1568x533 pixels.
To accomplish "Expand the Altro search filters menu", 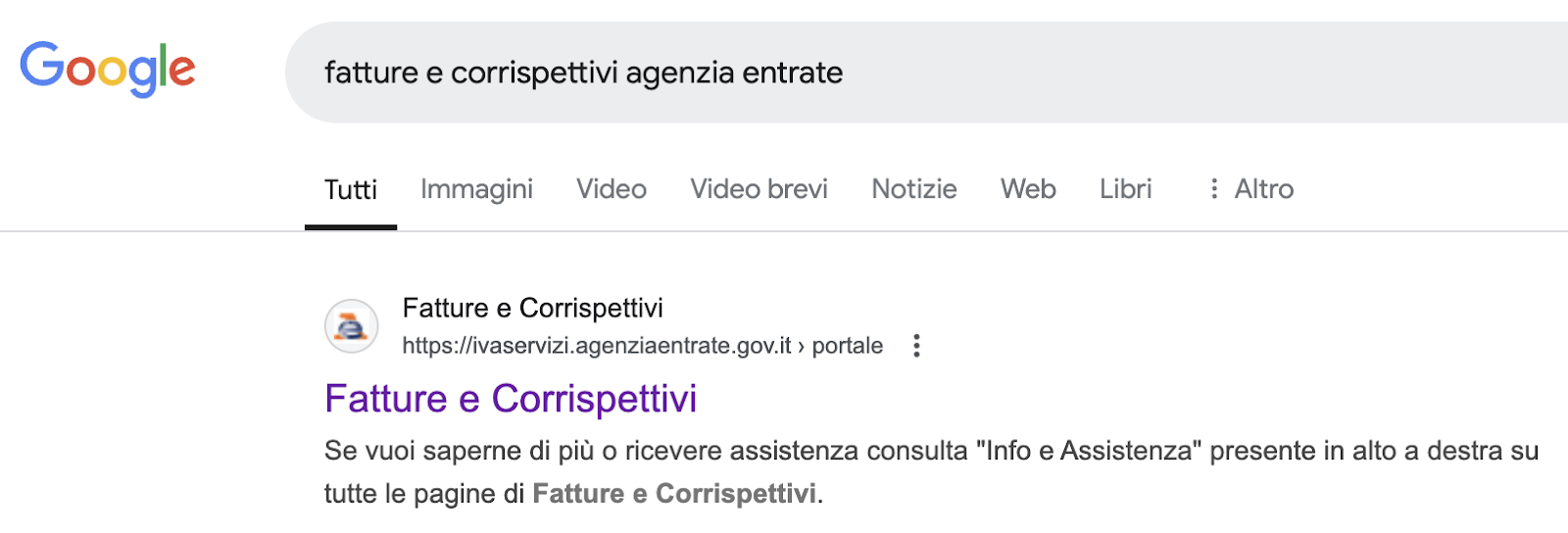I will [x=1251, y=189].
